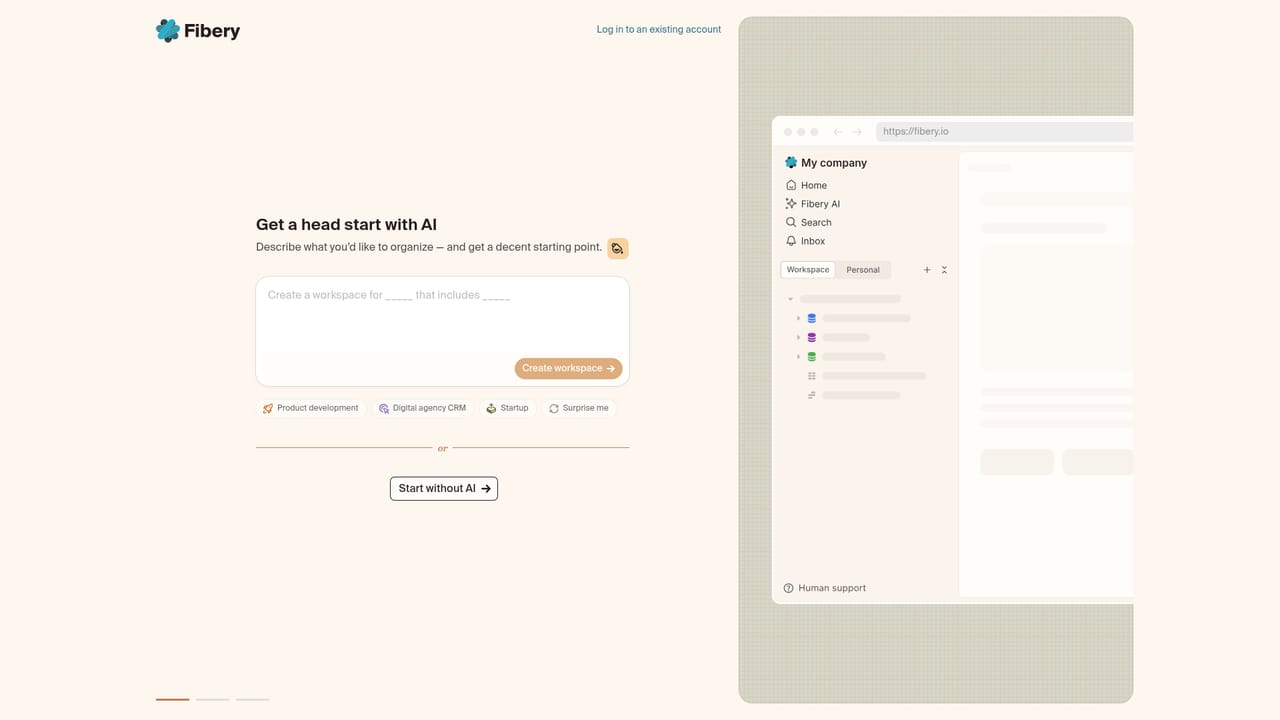Screen dimensions: 1280x720
Task: Click the second onboarding progress step indicator
Action: 212,699
